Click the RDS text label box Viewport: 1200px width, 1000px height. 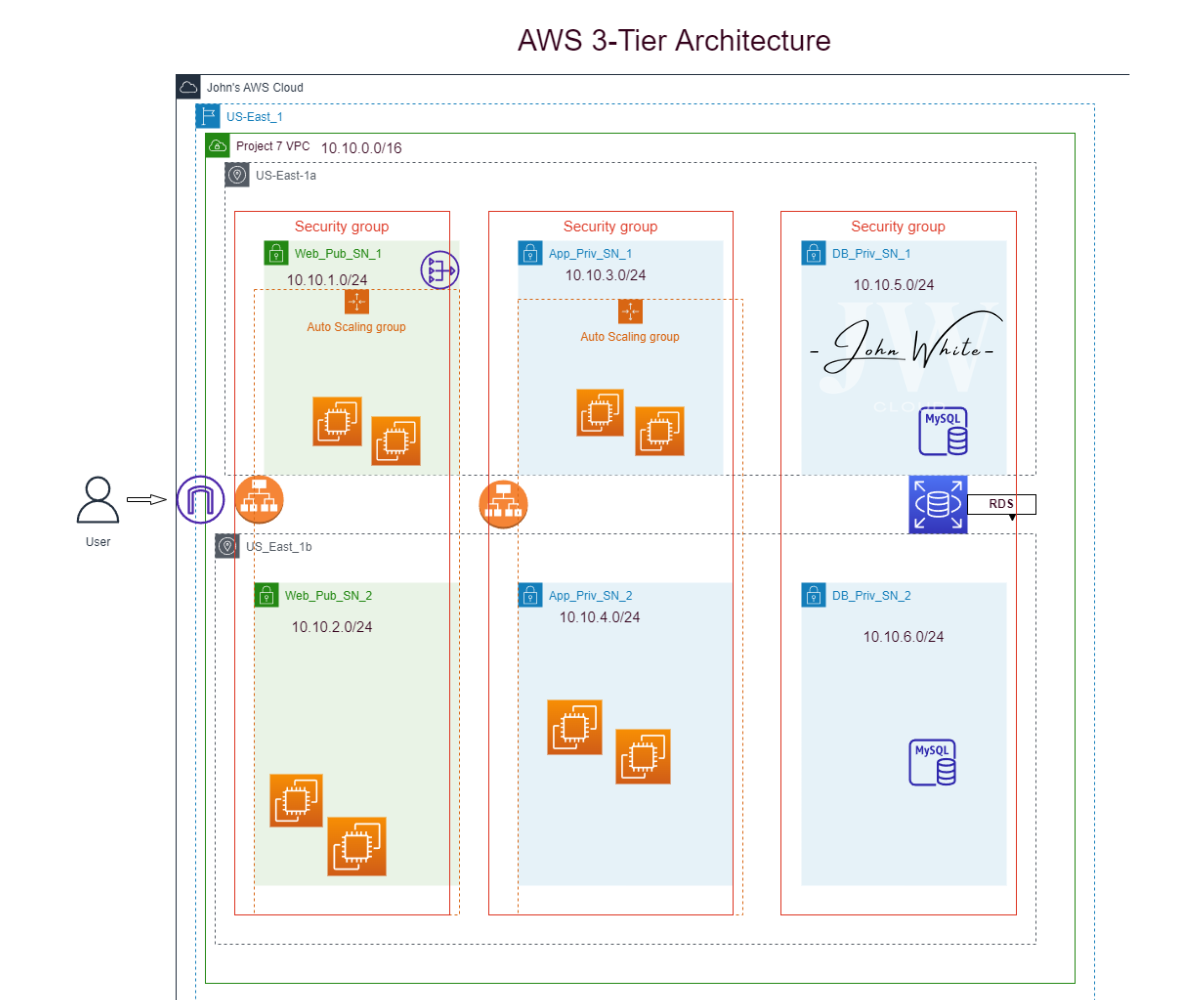(x=1000, y=504)
